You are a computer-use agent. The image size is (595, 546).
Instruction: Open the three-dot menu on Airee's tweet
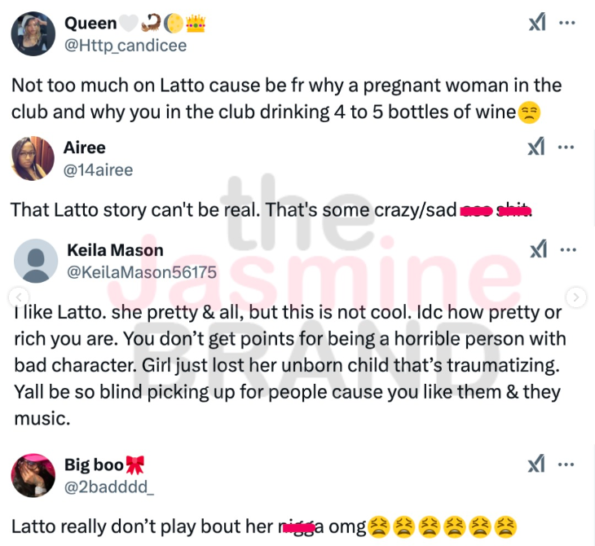pyautogui.click(x=566, y=147)
